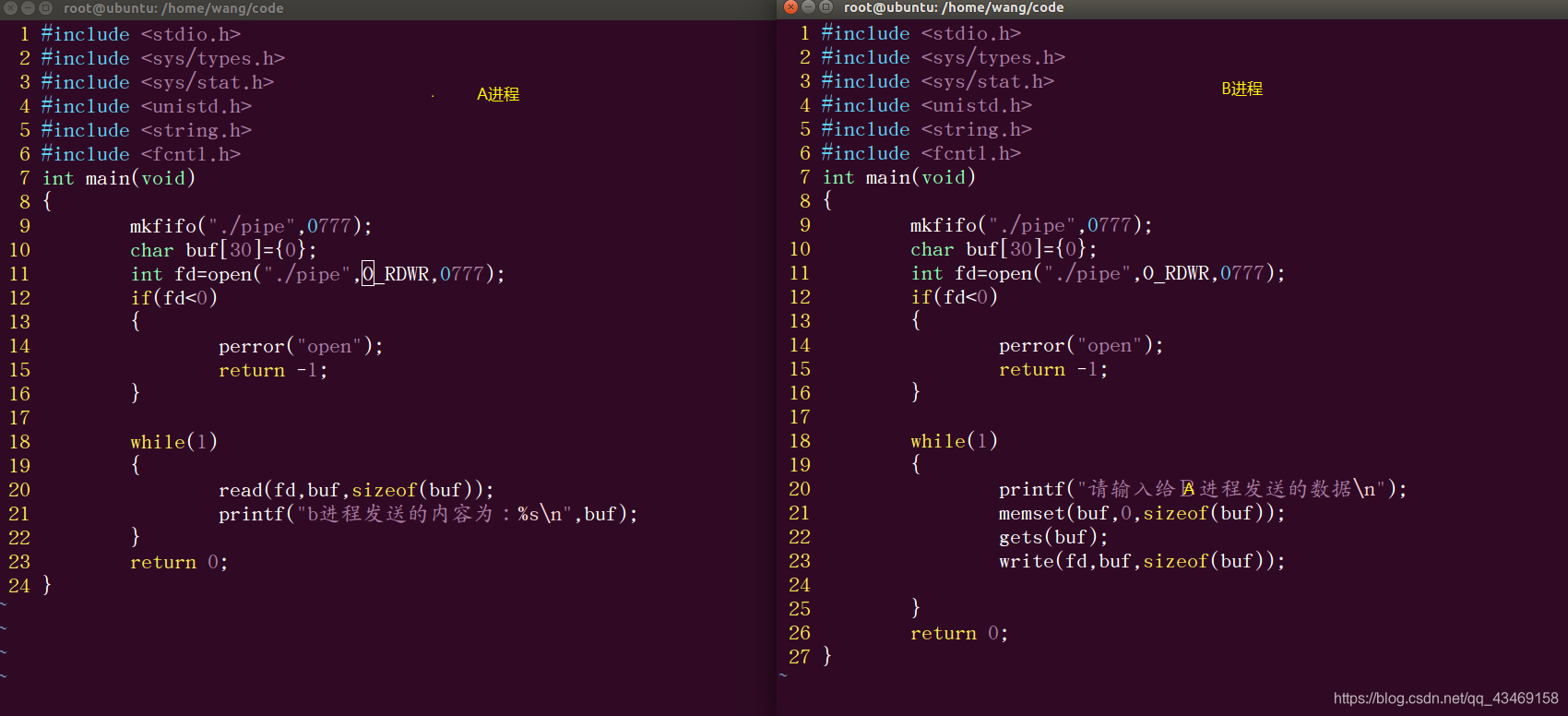The image size is (1568, 716).
Task: Click the left window title root@ubuntu: /home/wang/code
Action: 173,8
